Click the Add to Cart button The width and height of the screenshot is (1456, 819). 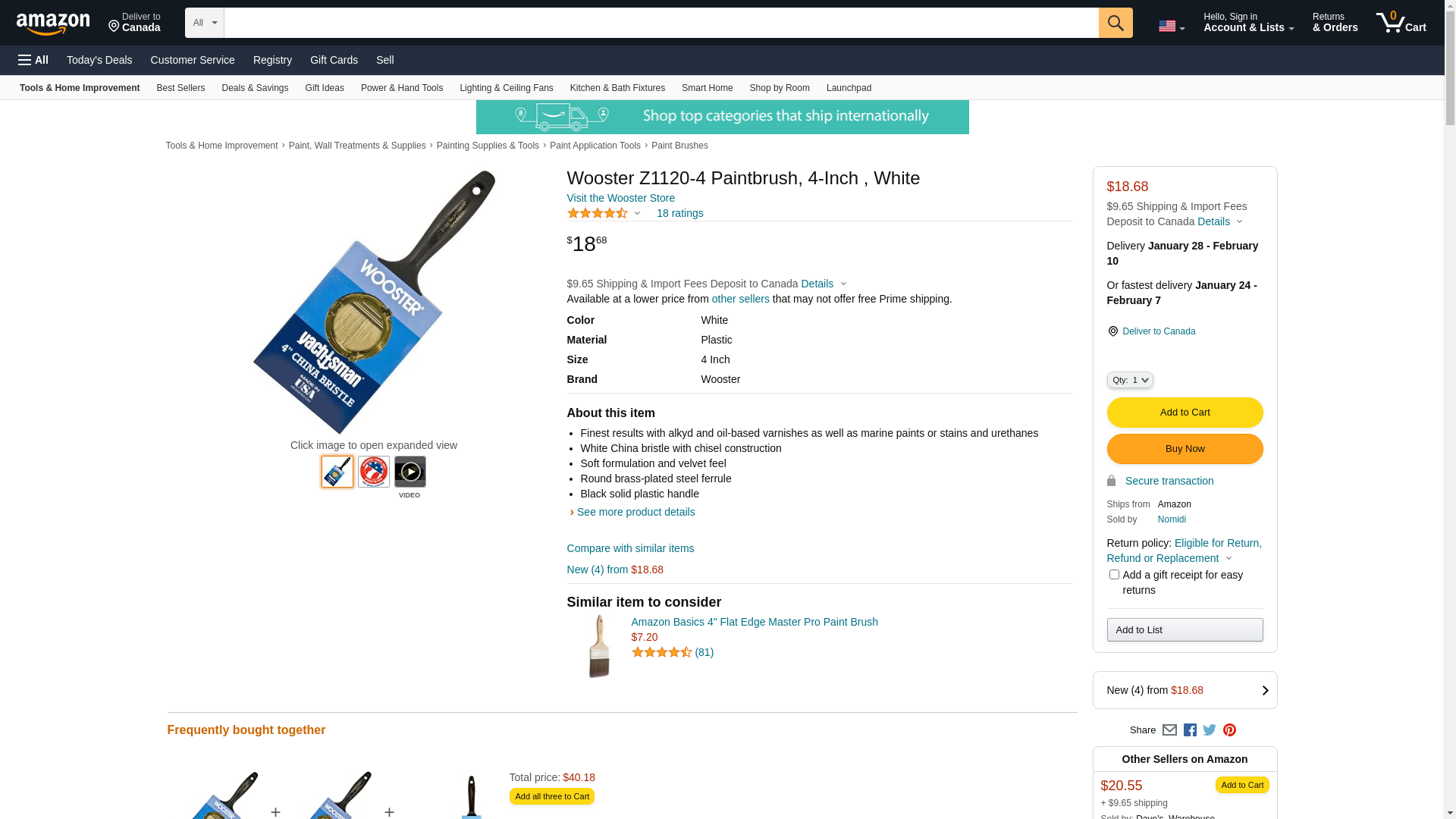(1185, 413)
